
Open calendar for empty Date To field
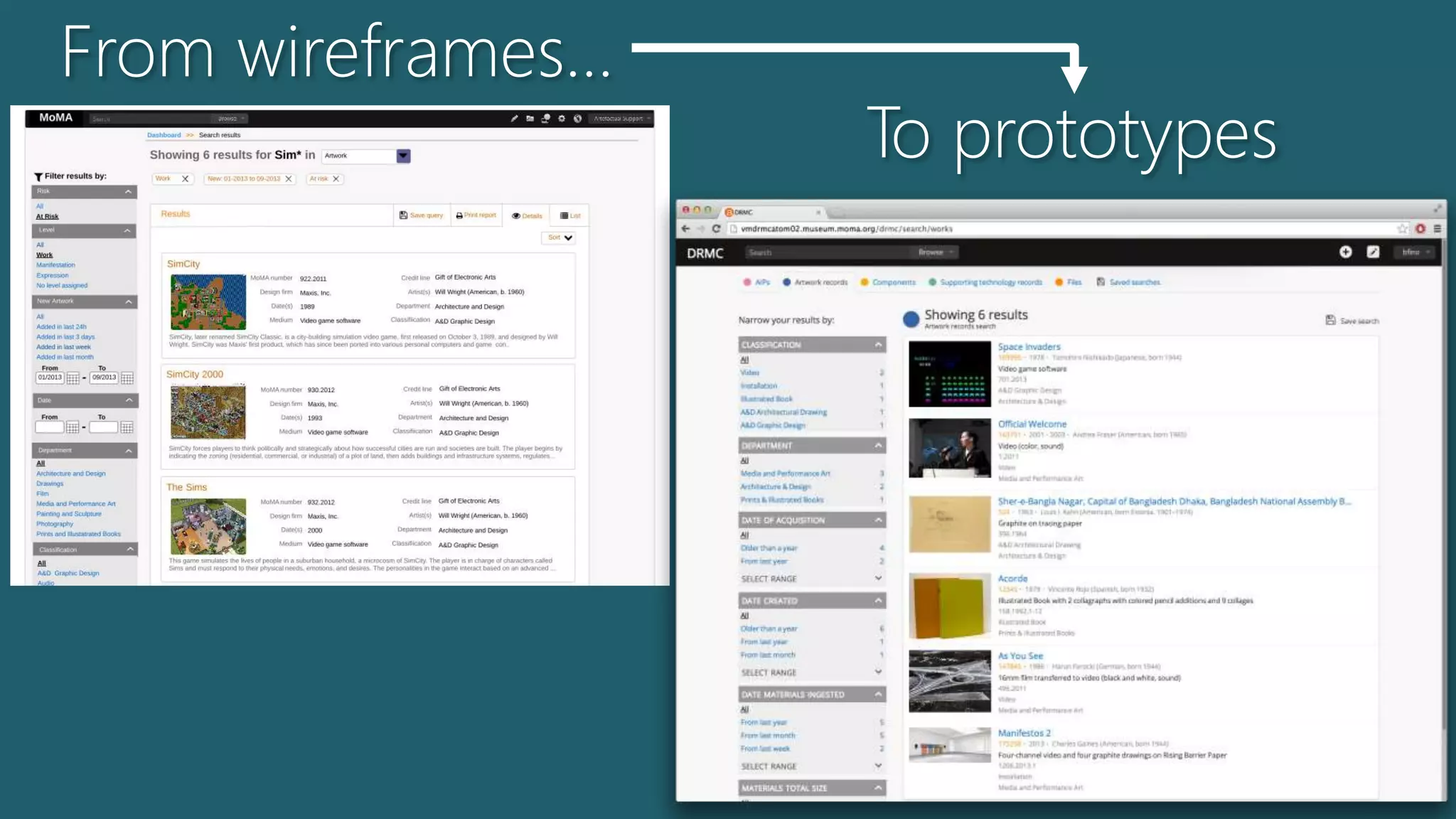click(x=127, y=427)
